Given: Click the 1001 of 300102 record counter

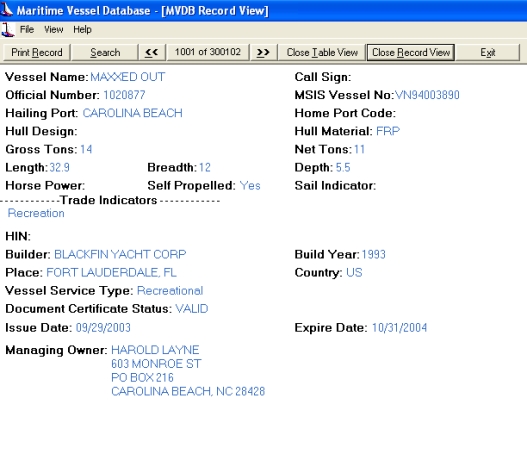Looking at the screenshot, I should coord(208,52).
